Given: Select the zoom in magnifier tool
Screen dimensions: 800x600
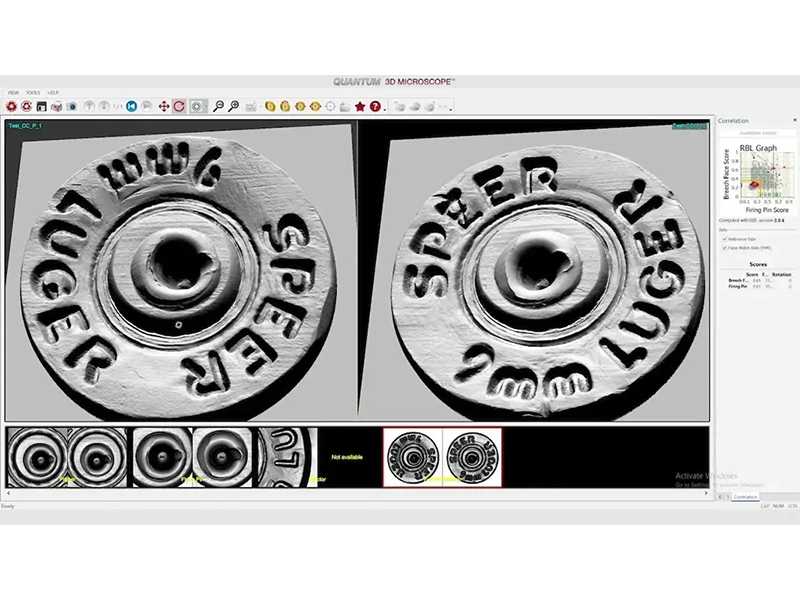Looking at the screenshot, I should point(234,103).
